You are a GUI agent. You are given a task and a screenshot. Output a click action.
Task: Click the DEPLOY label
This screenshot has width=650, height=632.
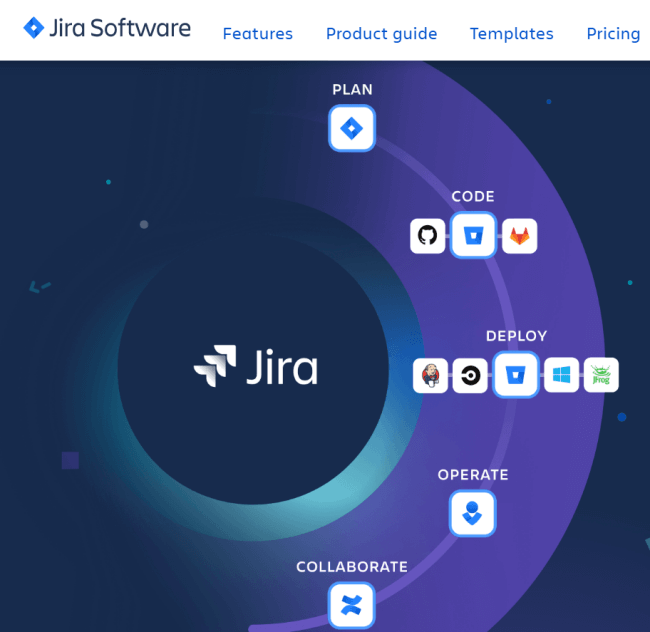[x=517, y=336]
